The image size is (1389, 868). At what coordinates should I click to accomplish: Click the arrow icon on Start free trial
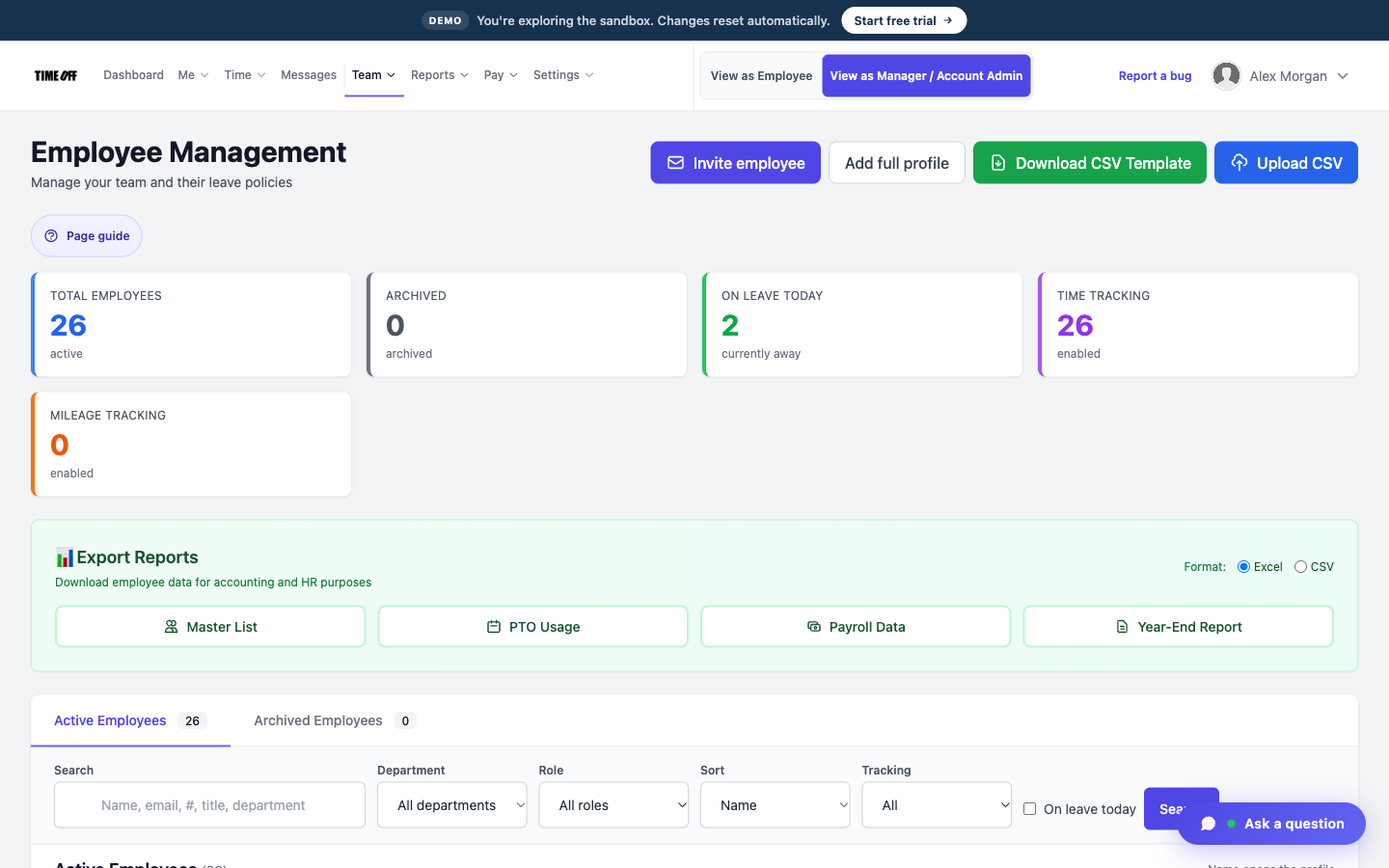pyautogui.click(x=948, y=20)
